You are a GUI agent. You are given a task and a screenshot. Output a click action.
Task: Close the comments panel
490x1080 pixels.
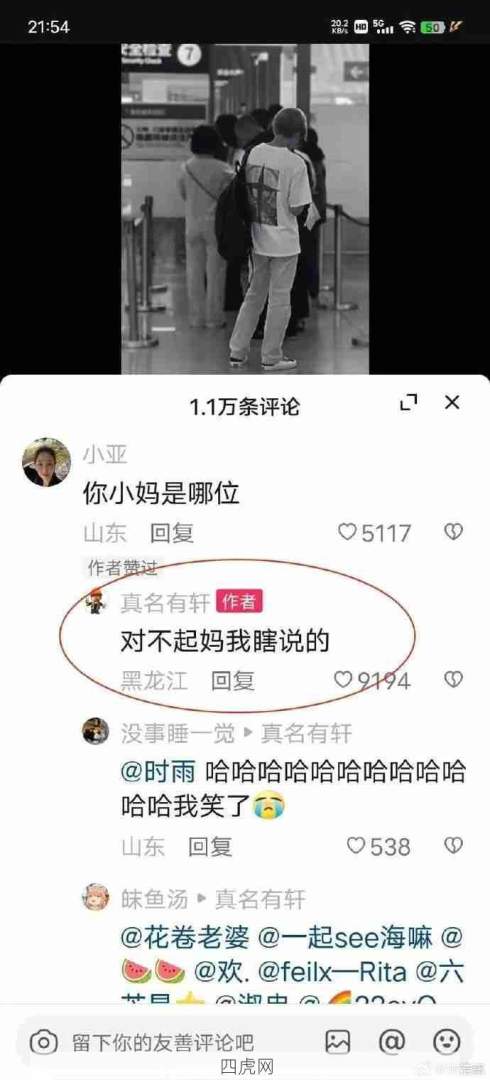tap(452, 403)
